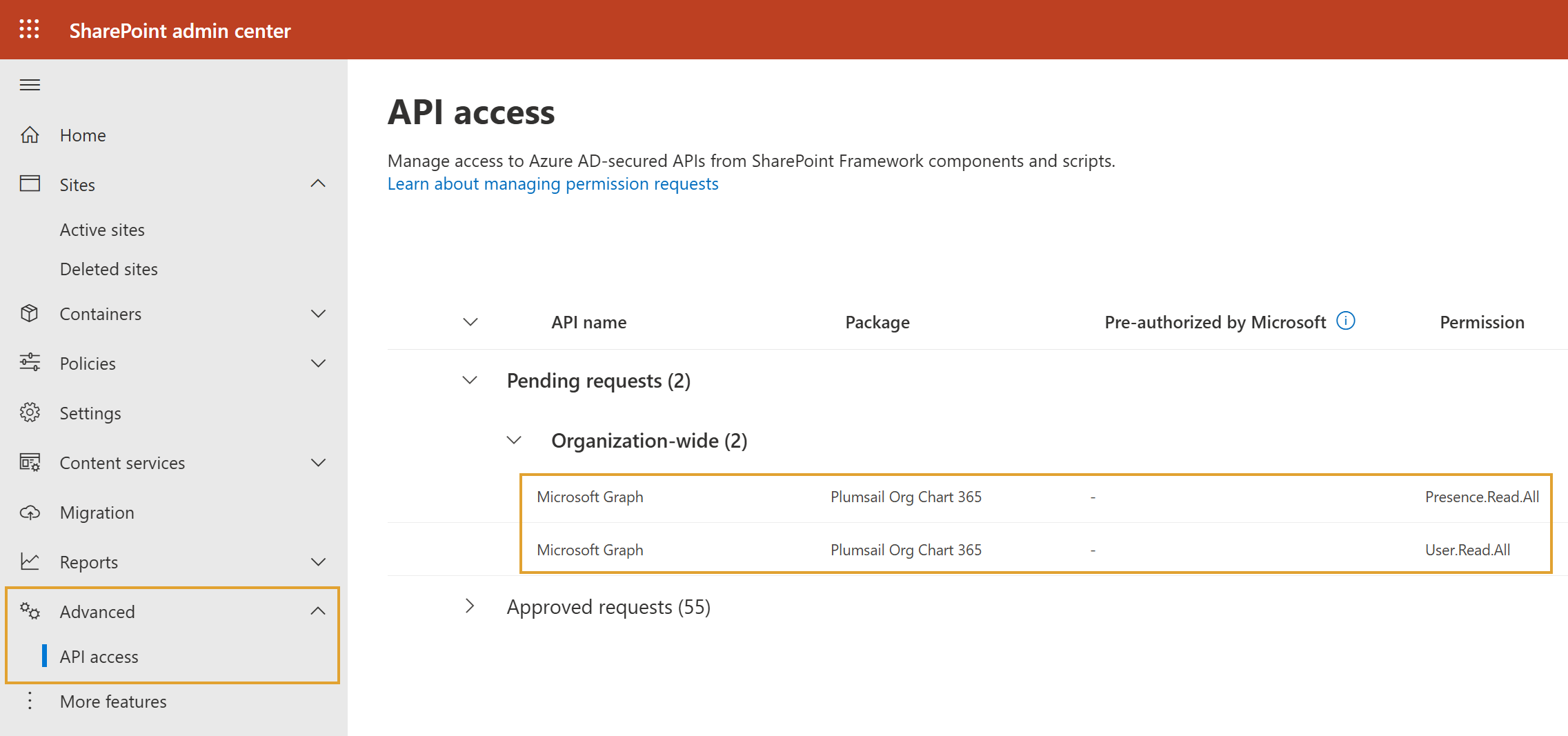Open Active sites in the navigation
Viewport: 1568px width, 736px height.
(102, 230)
